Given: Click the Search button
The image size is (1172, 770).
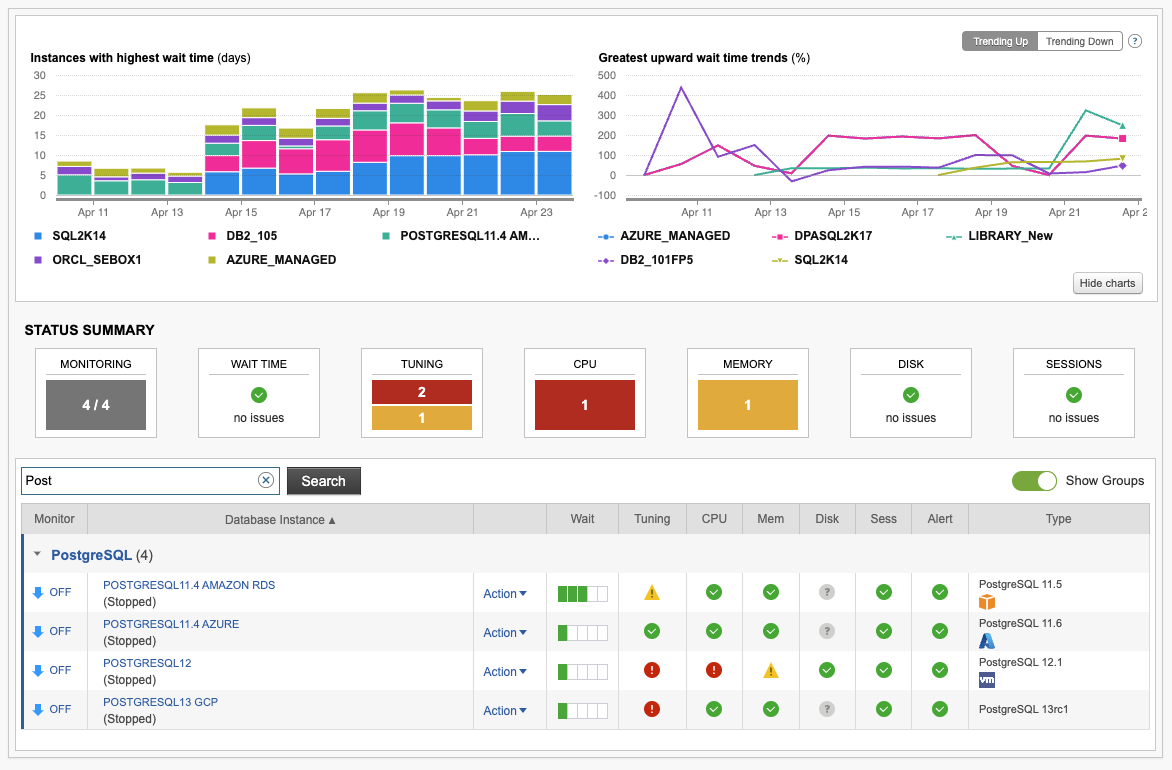Looking at the screenshot, I should point(324,481).
